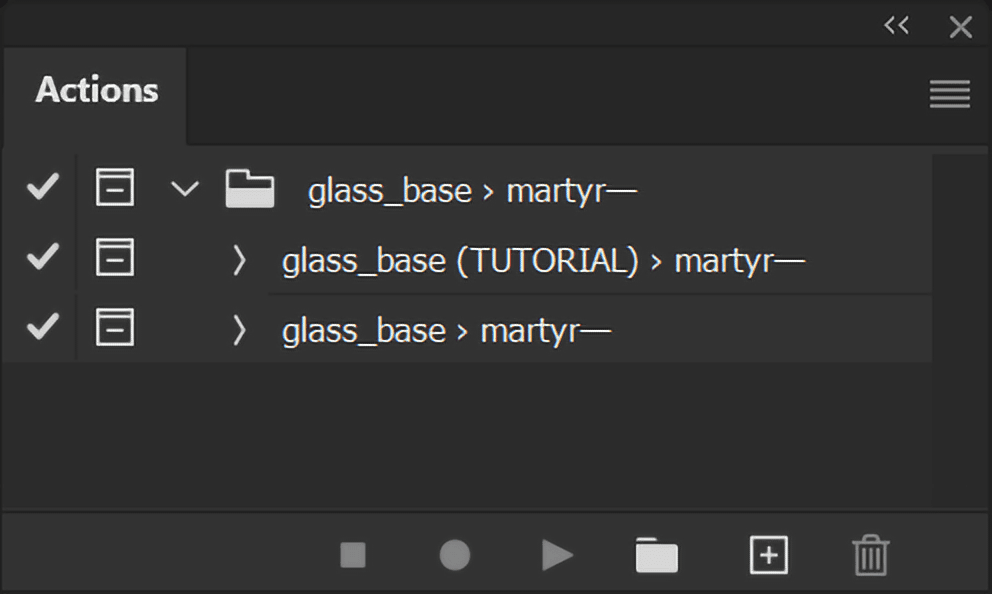Play the selected action

click(x=557, y=555)
